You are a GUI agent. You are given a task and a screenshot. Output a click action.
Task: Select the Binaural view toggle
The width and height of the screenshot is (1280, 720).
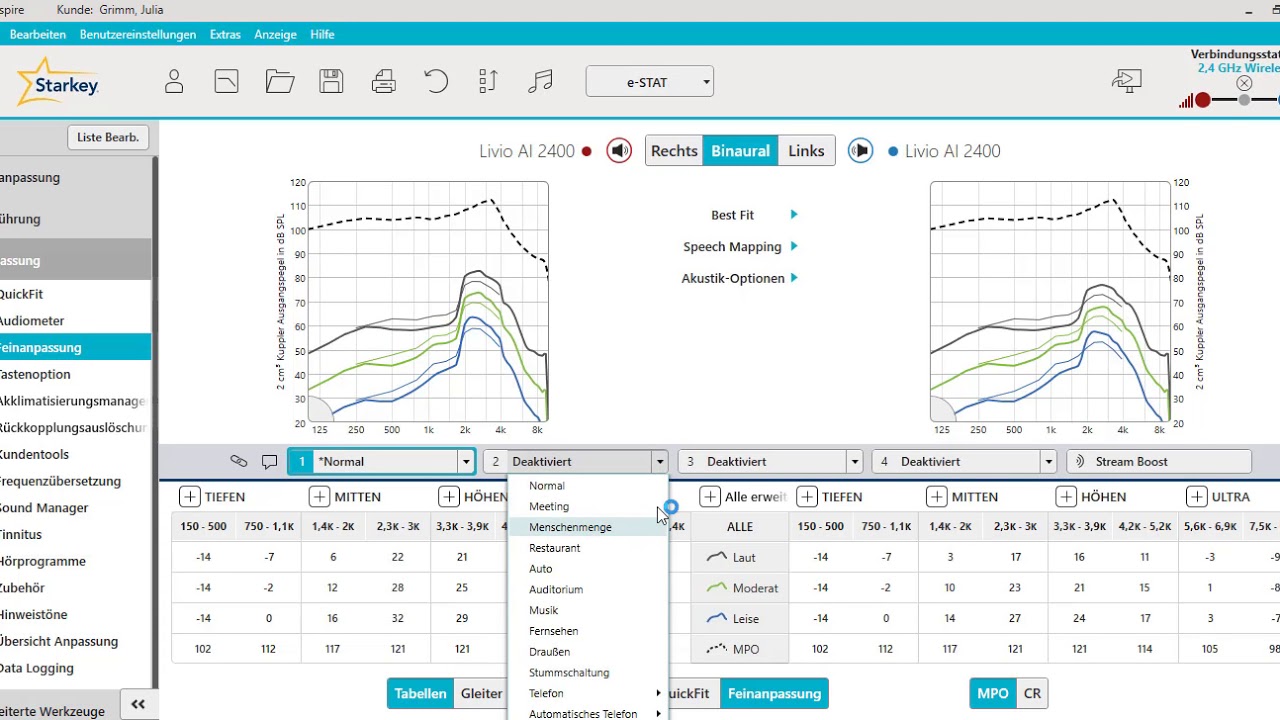tap(740, 151)
